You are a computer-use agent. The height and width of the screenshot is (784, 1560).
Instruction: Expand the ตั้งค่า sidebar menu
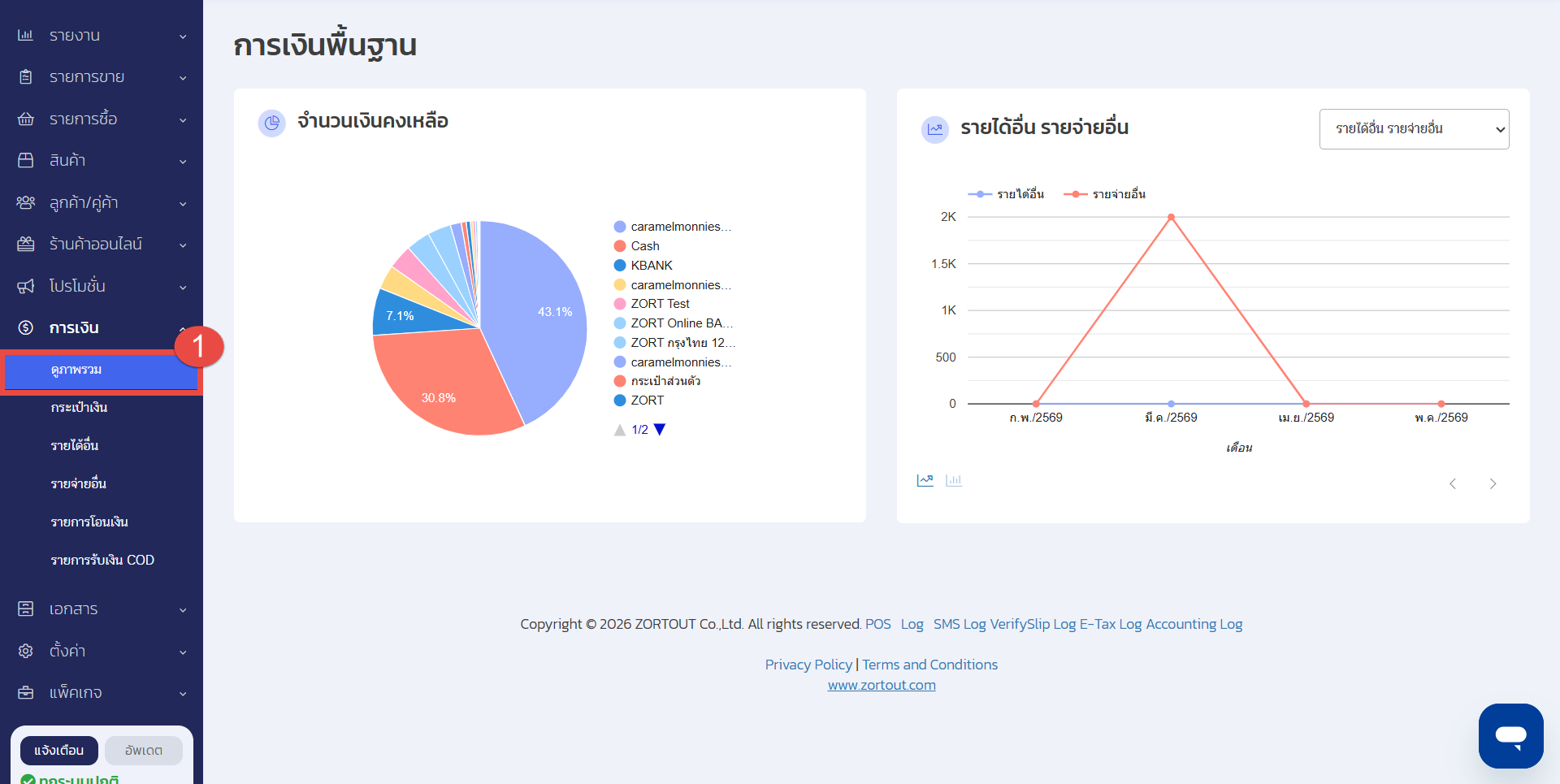pos(102,651)
